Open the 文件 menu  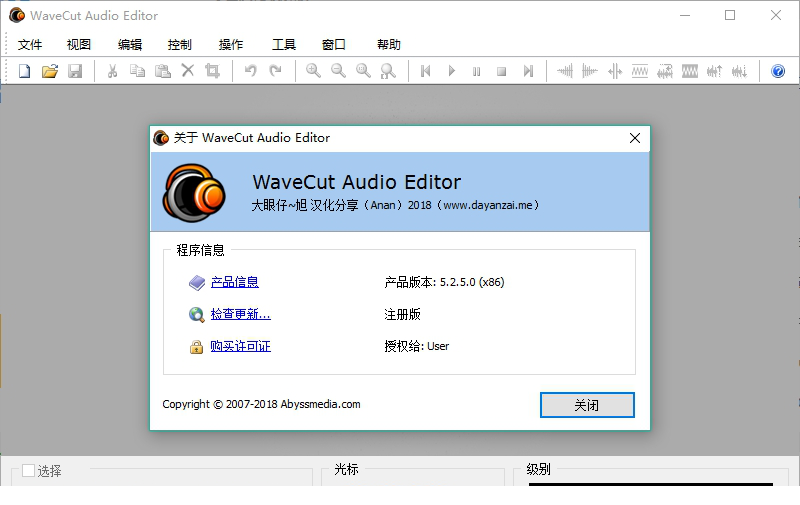click(x=30, y=45)
